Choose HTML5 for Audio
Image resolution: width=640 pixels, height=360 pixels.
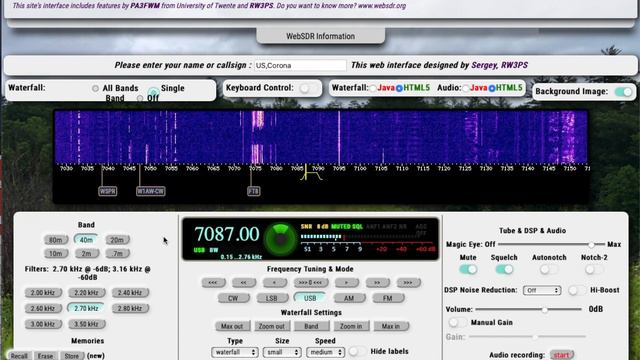492,88
